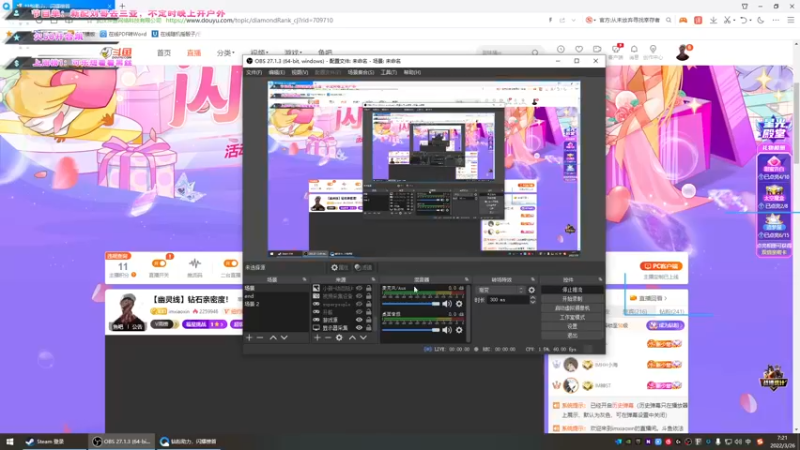The width and height of the screenshot is (800, 450).
Task: Mute the 桌面音频 speaker icon
Action: coord(447,330)
